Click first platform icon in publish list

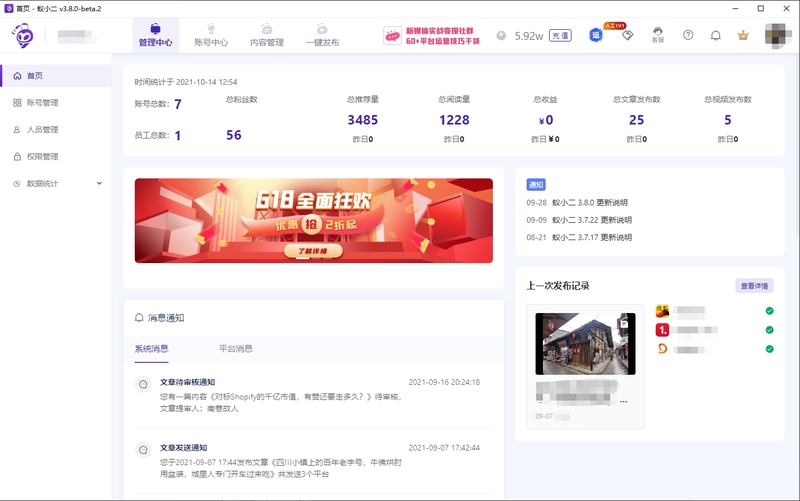662,310
